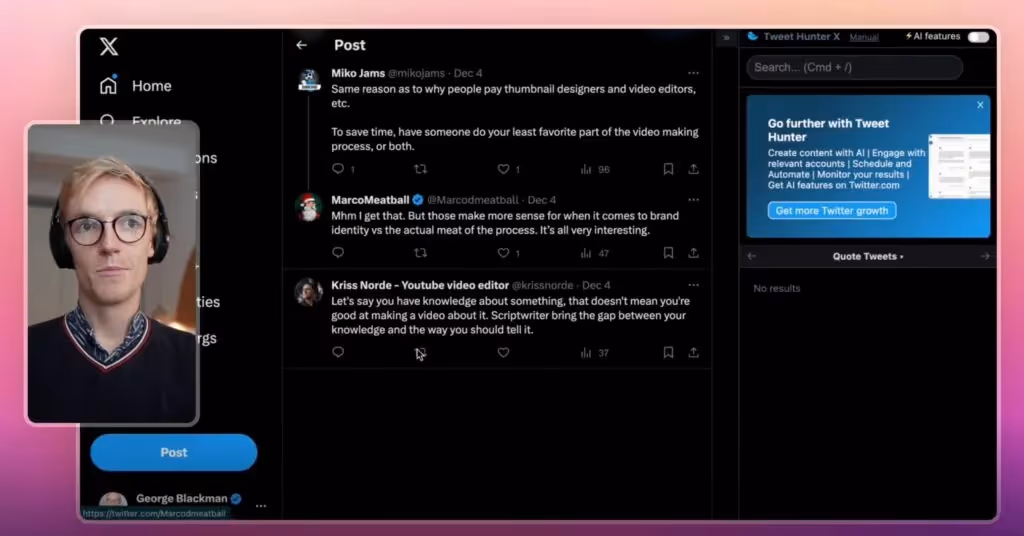Open Miko Jams' profile avatar
Screen dimensions: 1024x536
point(309,80)
